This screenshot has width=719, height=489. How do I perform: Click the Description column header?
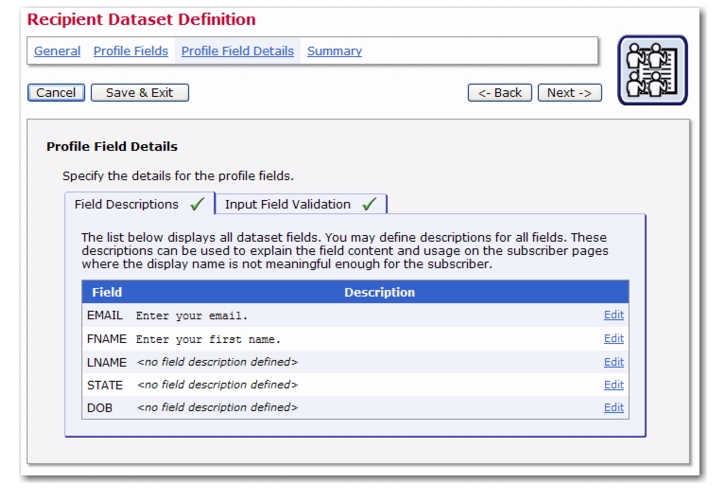point(379,292)
